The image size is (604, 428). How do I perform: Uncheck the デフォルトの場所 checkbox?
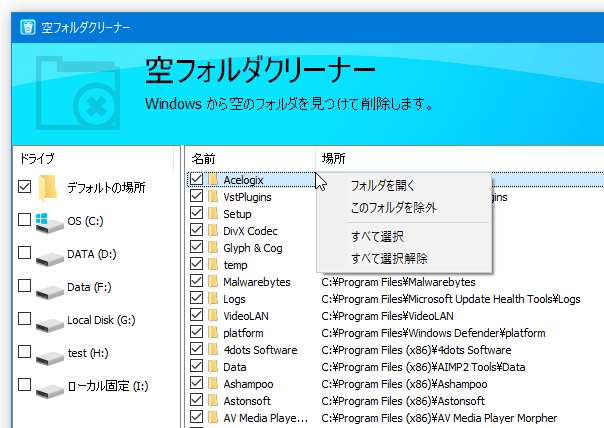coord(25,186)
